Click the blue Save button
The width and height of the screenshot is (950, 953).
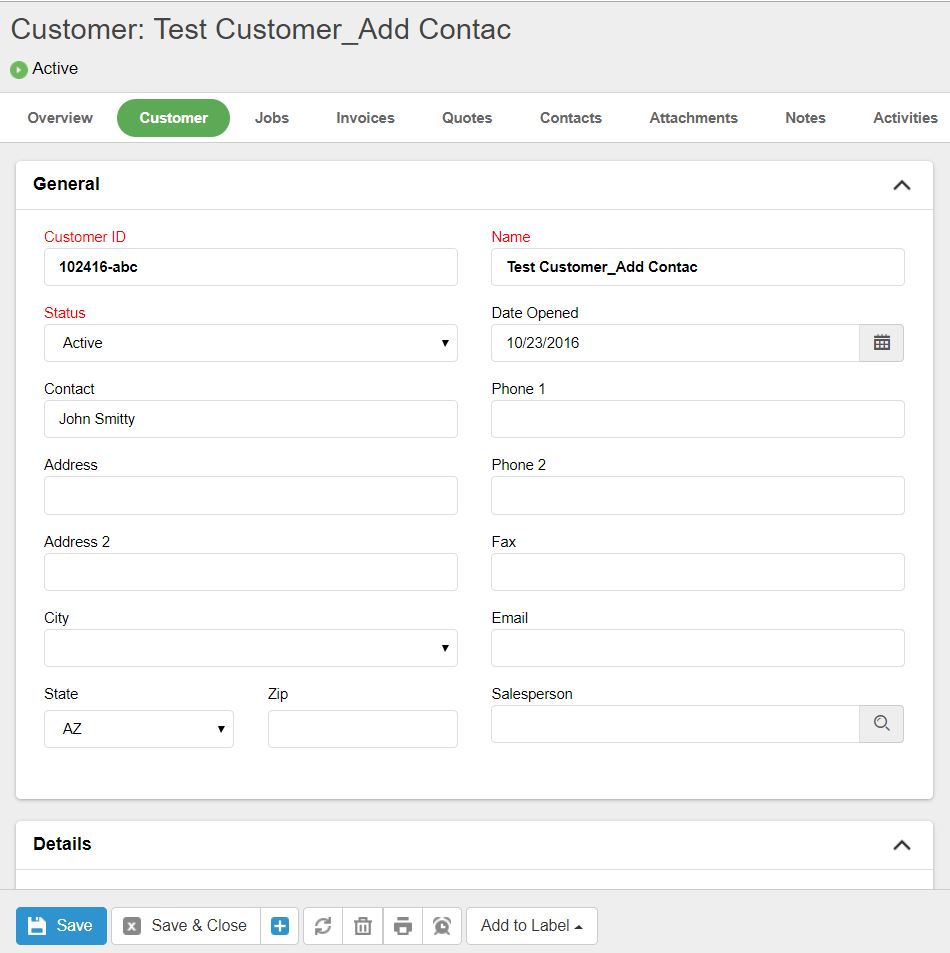pos(61,926)
